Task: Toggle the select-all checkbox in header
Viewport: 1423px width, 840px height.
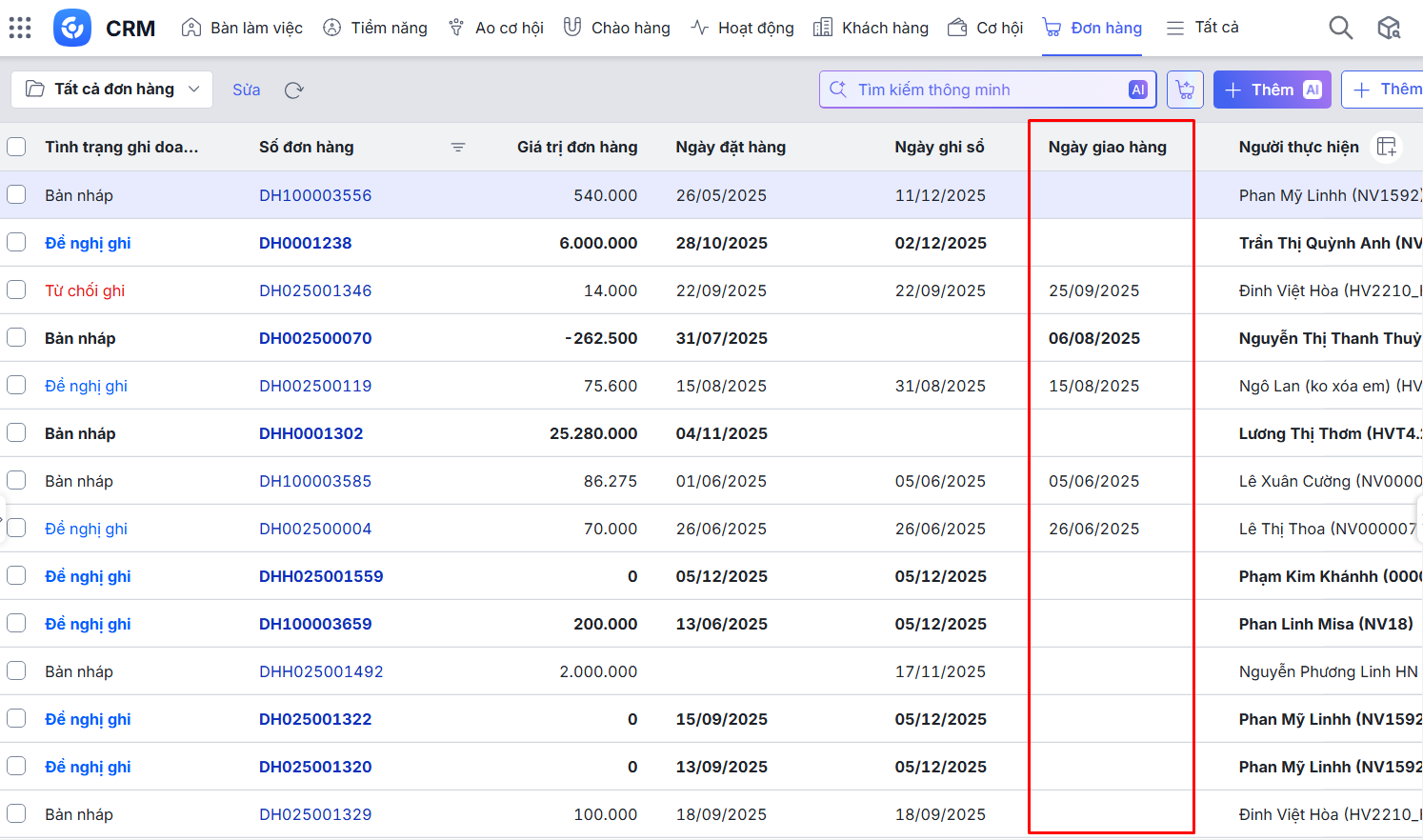Action: point(16,147)
